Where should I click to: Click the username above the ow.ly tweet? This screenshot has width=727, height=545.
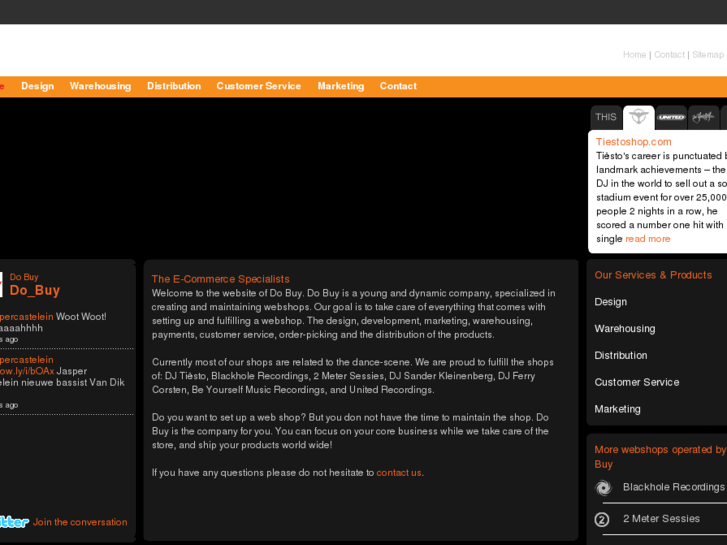(26, 360)
